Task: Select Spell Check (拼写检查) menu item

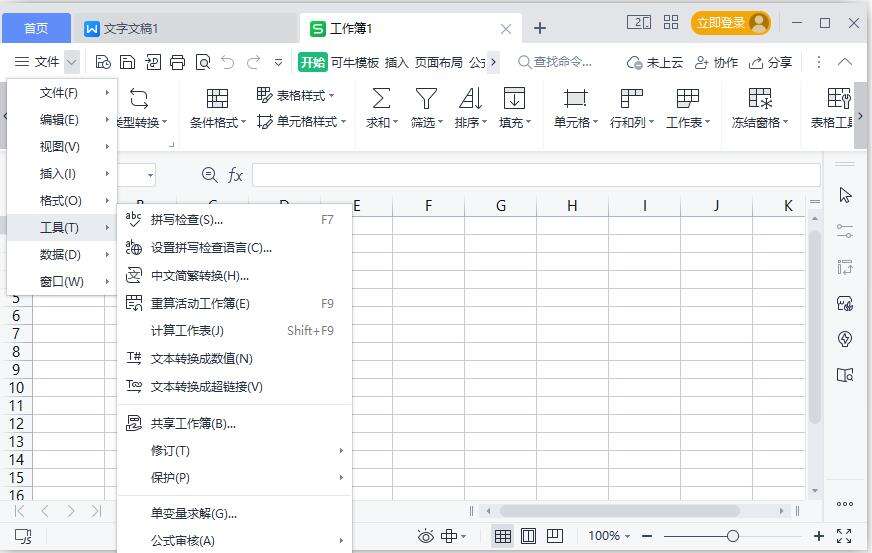Action: pos(187,220)
